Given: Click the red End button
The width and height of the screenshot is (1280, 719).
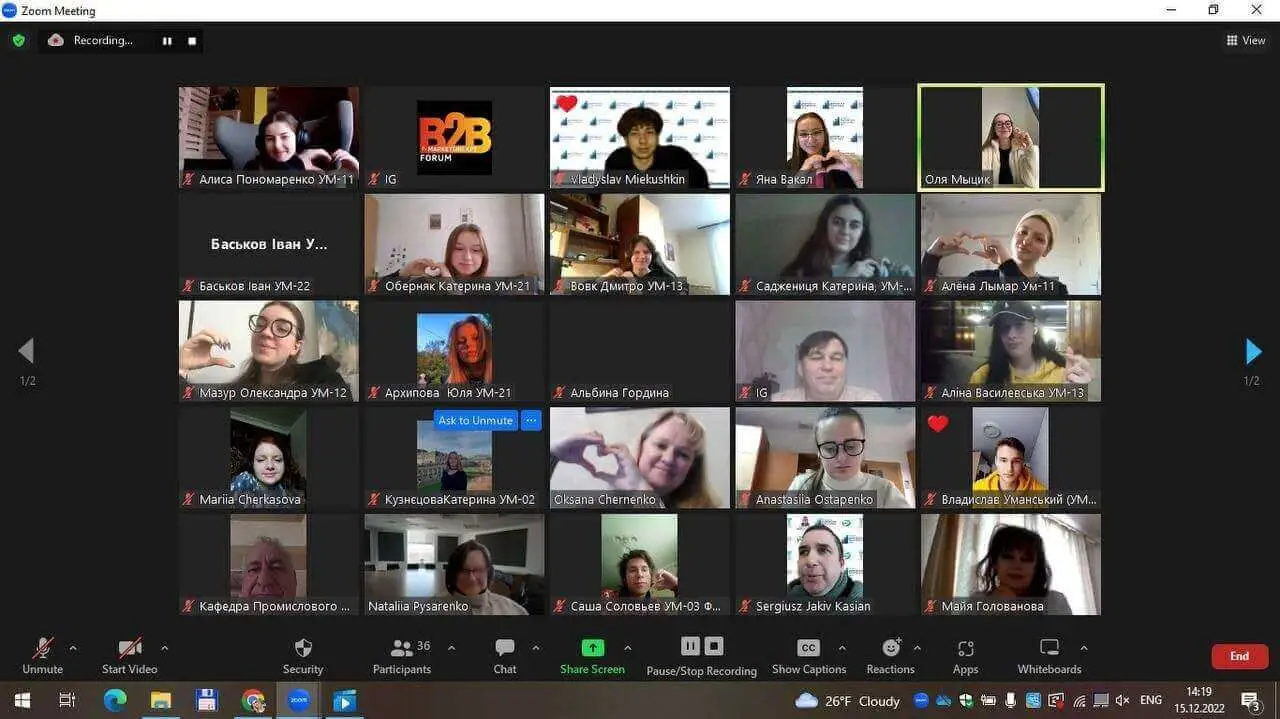Looking at the screenshot, I should pyautogui.click(x=1239, y=656).
